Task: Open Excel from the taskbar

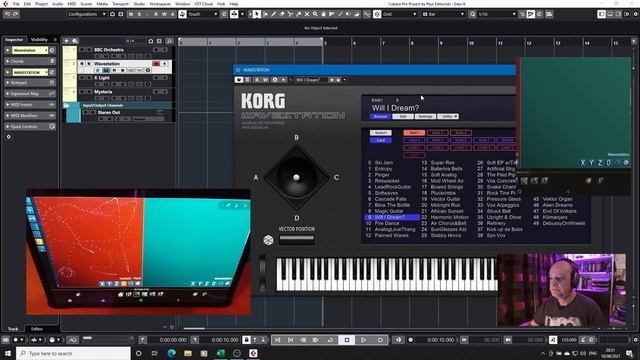Action: (x=220, y=353)
